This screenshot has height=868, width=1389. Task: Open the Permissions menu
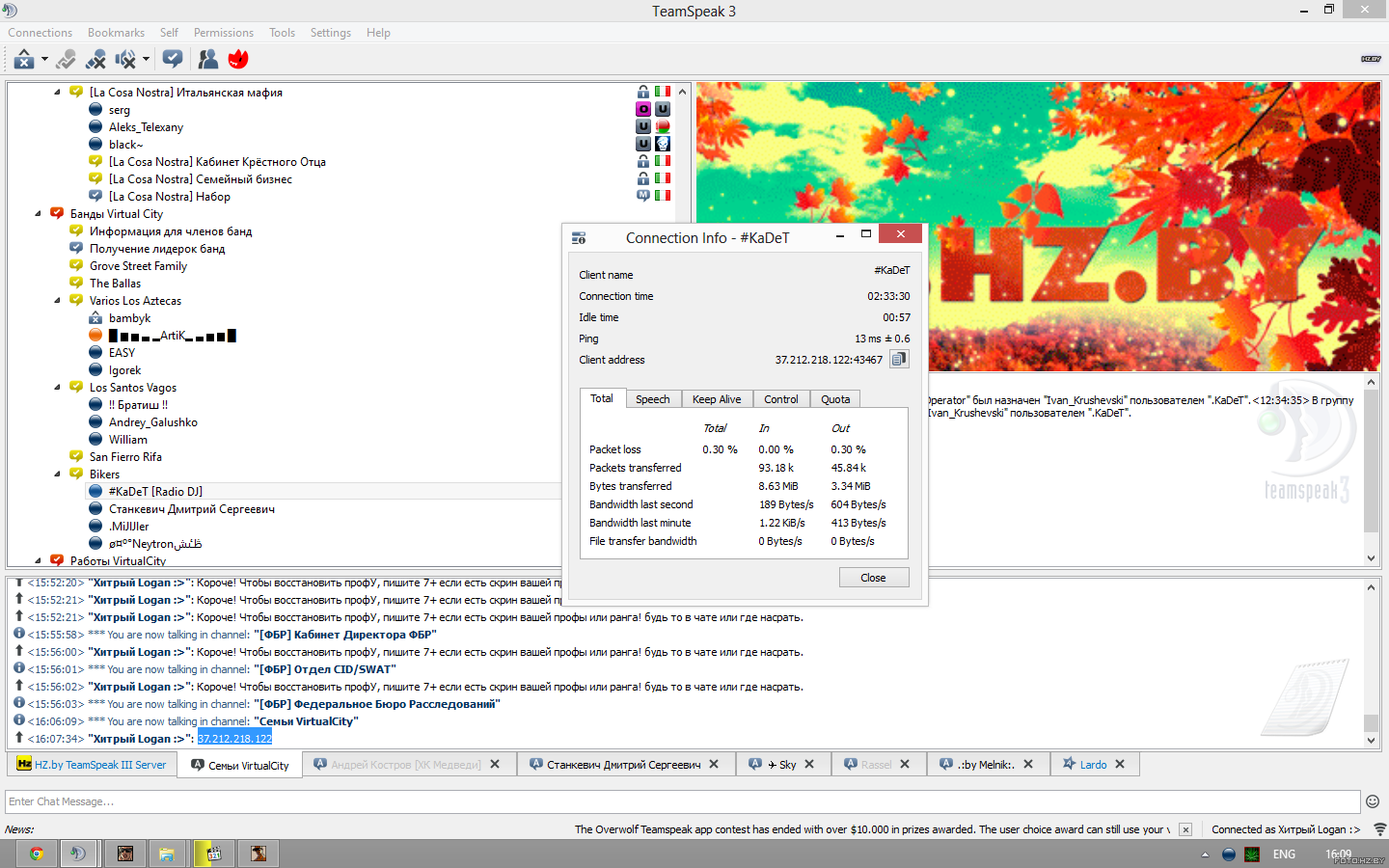(224, 33)
